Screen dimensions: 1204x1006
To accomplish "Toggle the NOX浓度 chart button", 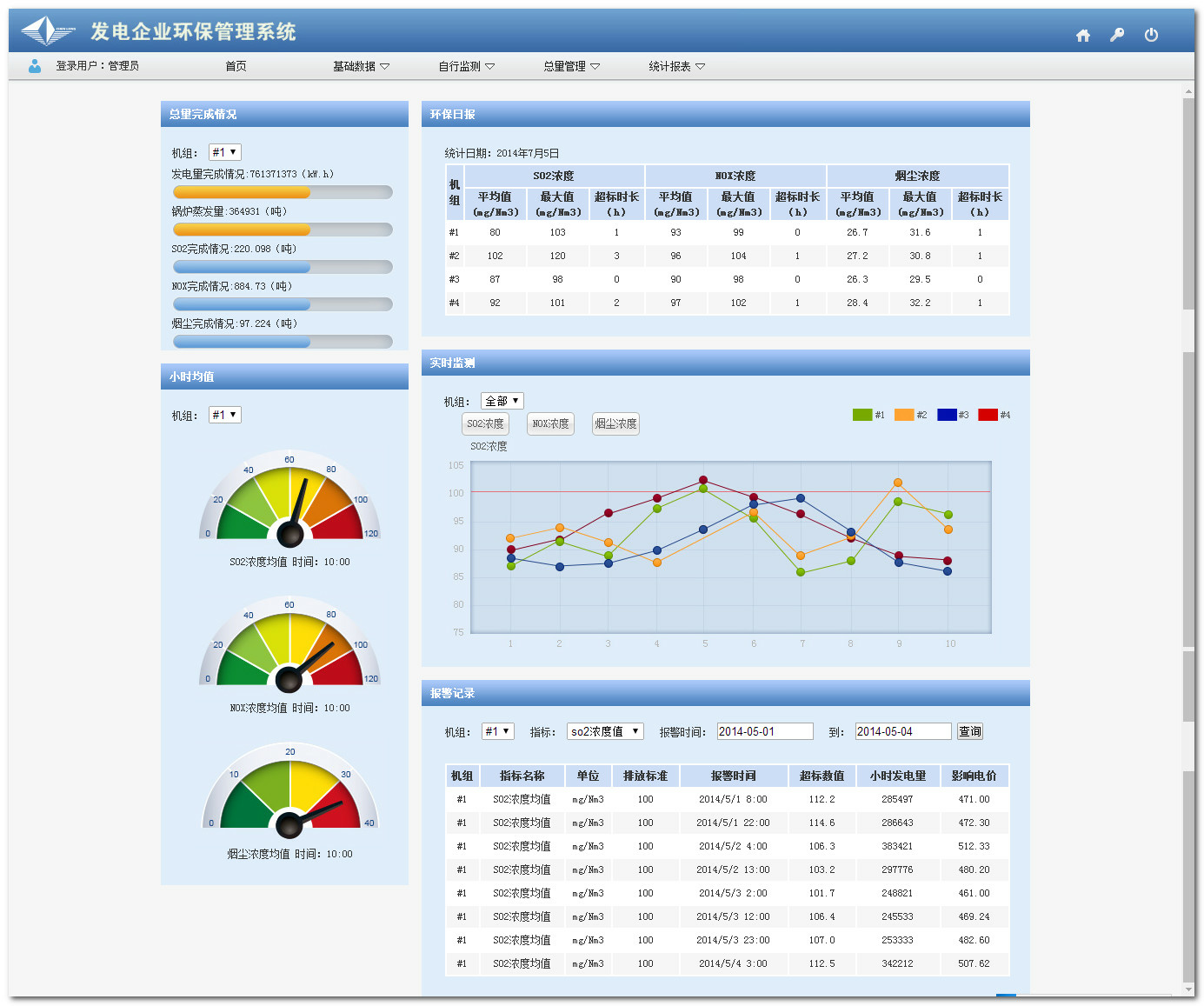I will [550, 424].
